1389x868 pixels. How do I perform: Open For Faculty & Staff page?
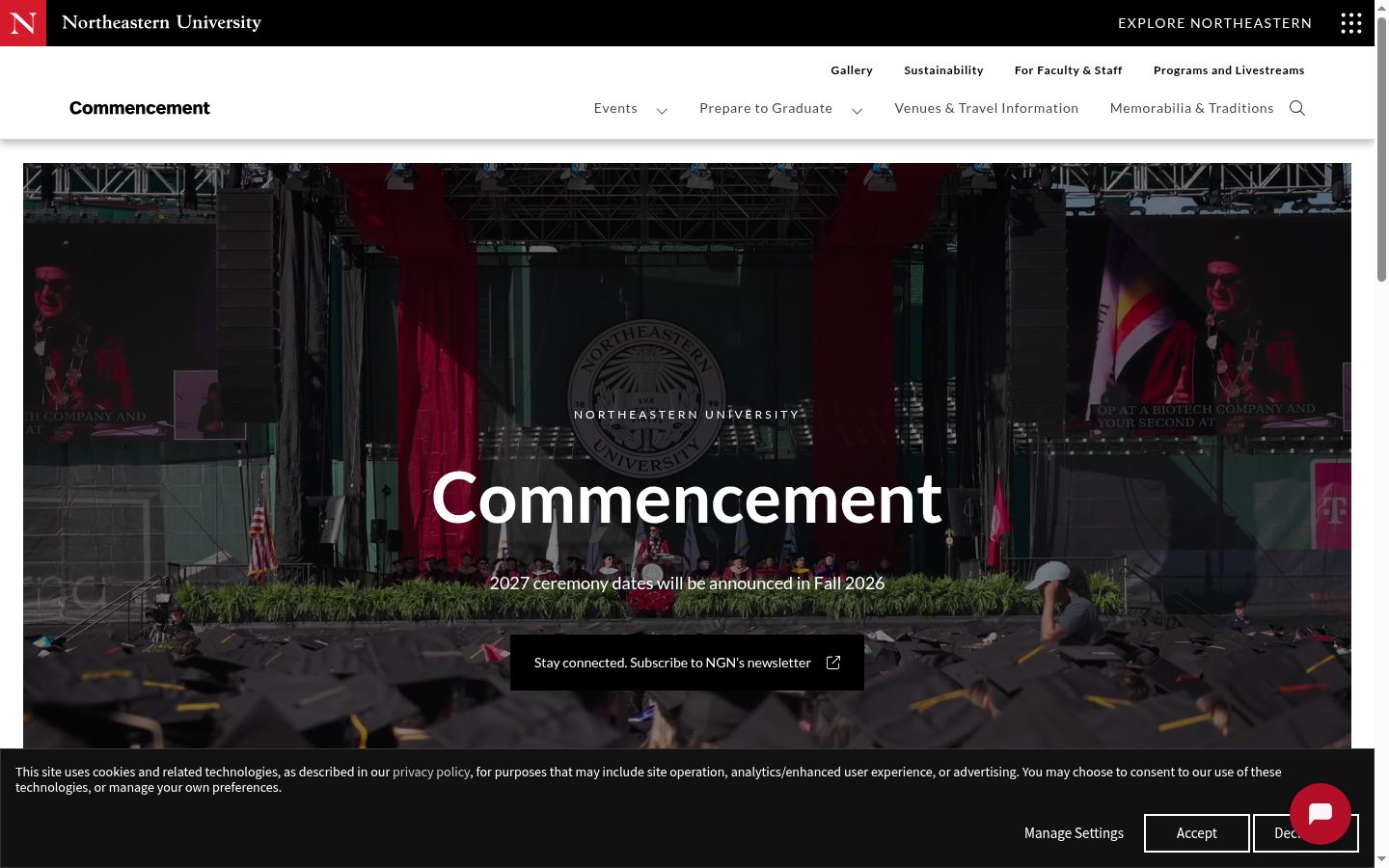(1069, 70)
